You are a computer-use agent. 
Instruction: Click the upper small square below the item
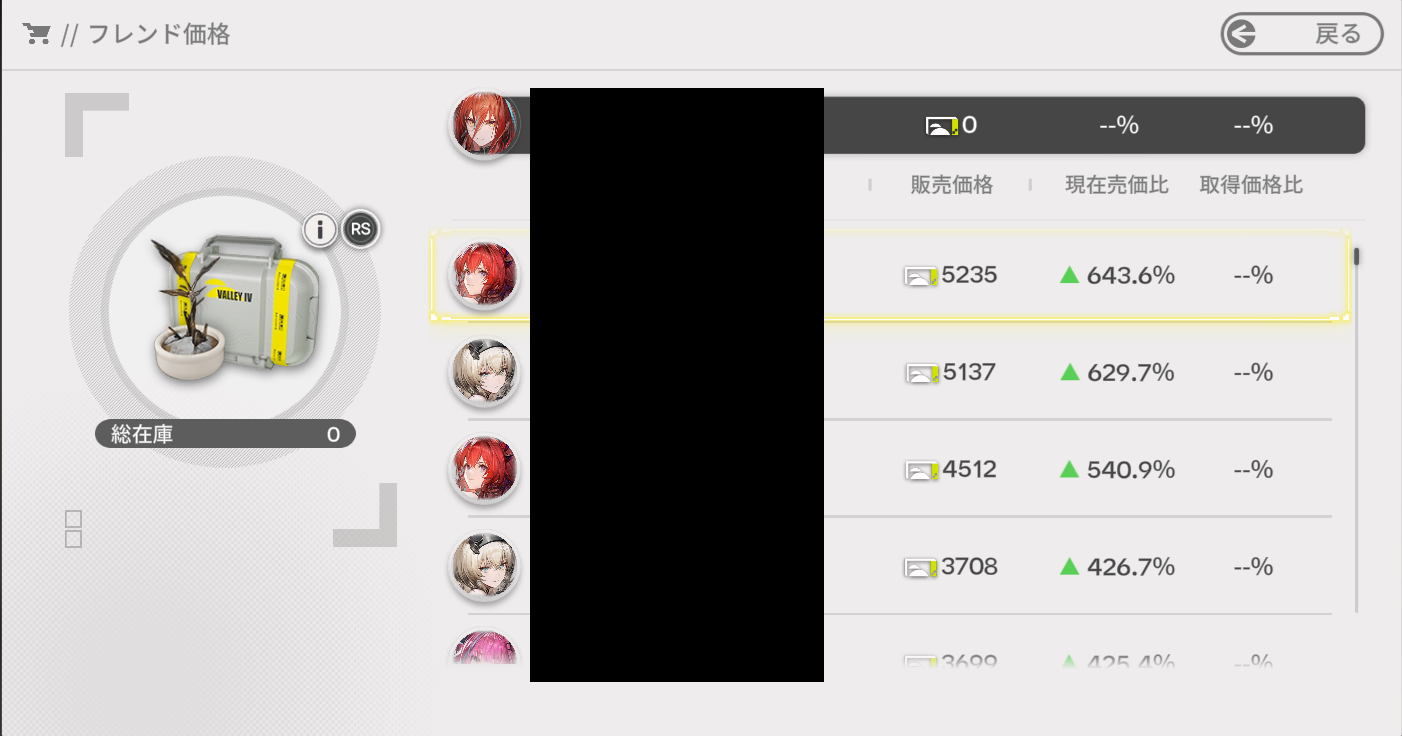(x=73, y=519)
